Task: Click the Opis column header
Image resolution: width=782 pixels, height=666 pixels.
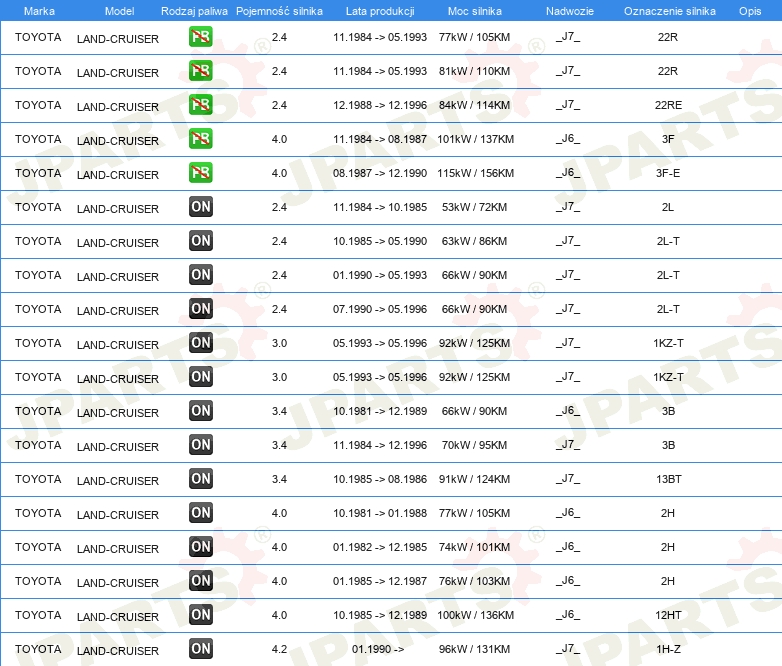Action: (749, 10)
